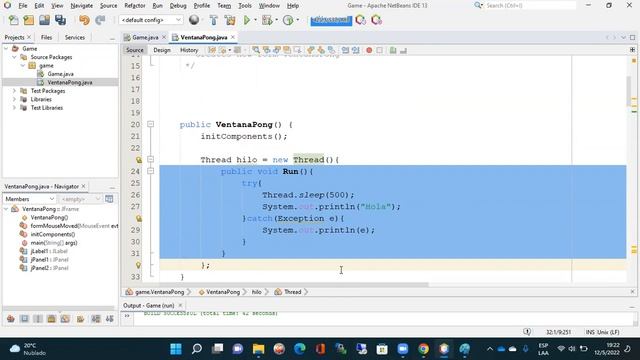Click the Find Selection magnifier icon in the editor toolbar
The width and height of the screenshot is (640, 360).
click(256, 50)
